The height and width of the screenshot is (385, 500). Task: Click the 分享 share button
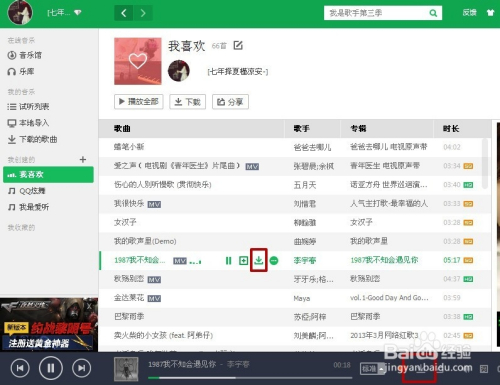point(230,102)
